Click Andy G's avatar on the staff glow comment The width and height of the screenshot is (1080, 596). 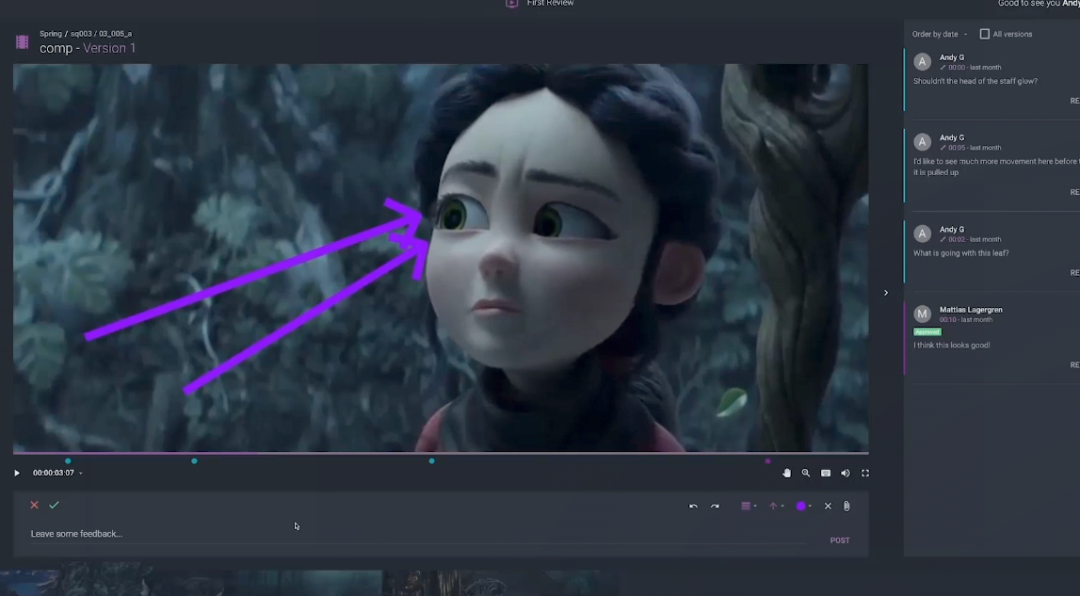coord(922,62)
